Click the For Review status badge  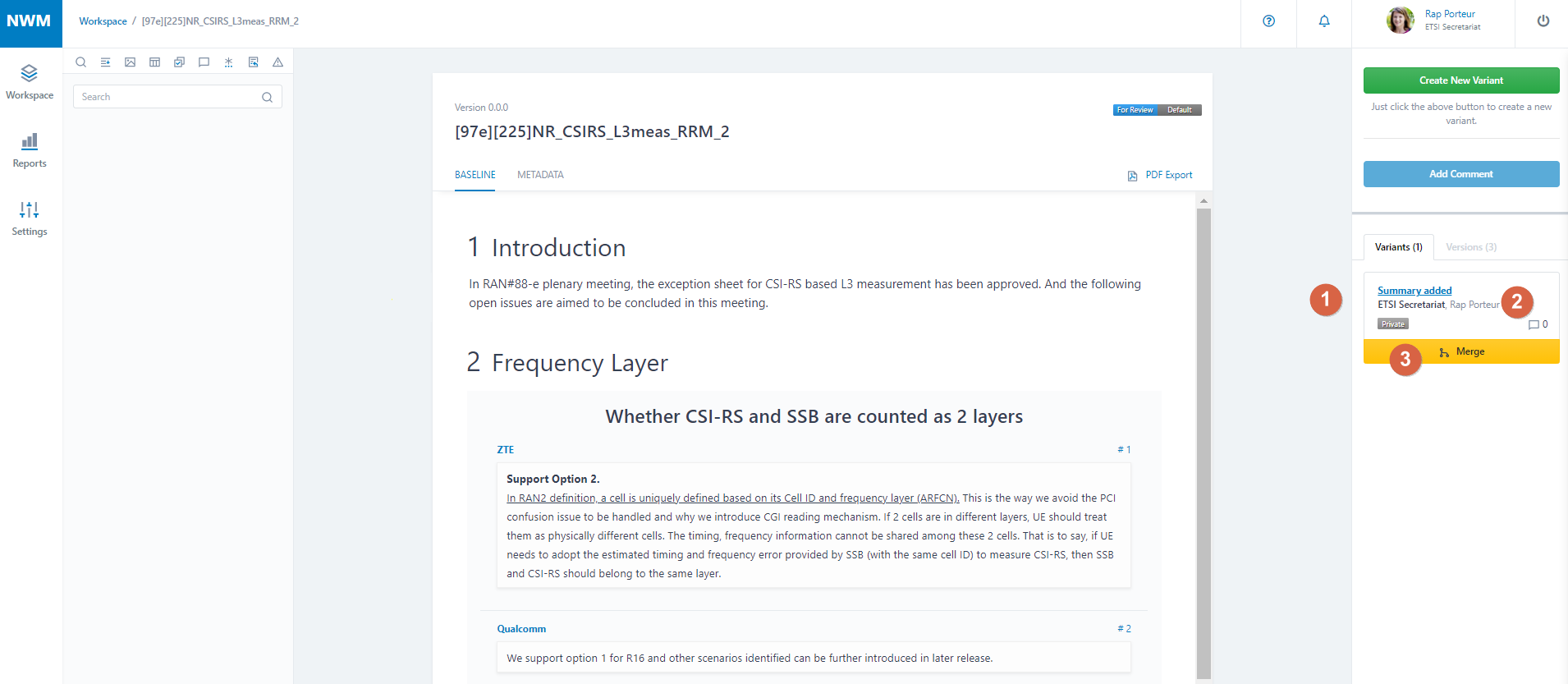click(1135, 110)
